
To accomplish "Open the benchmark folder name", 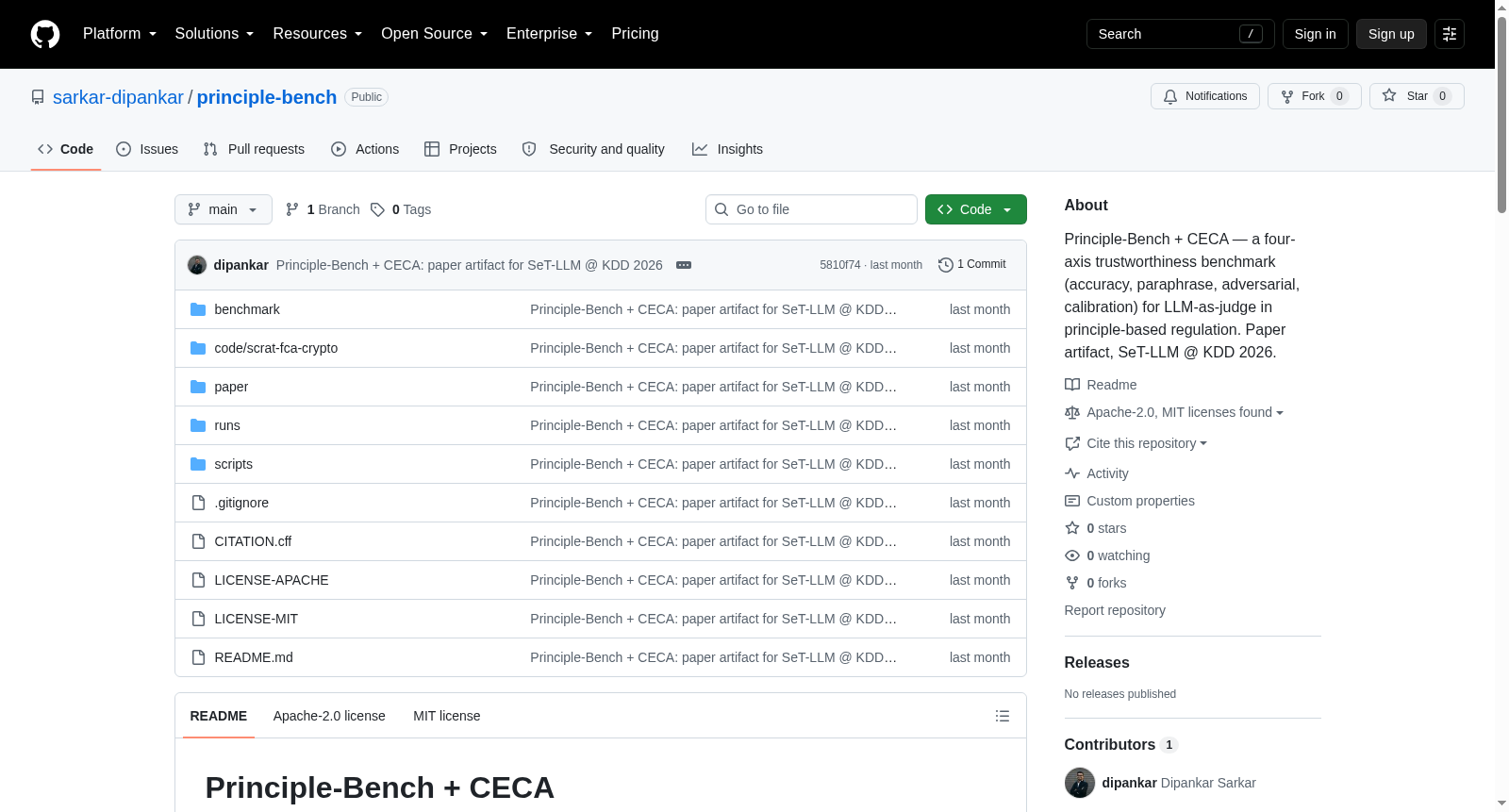I will point(247,309).
